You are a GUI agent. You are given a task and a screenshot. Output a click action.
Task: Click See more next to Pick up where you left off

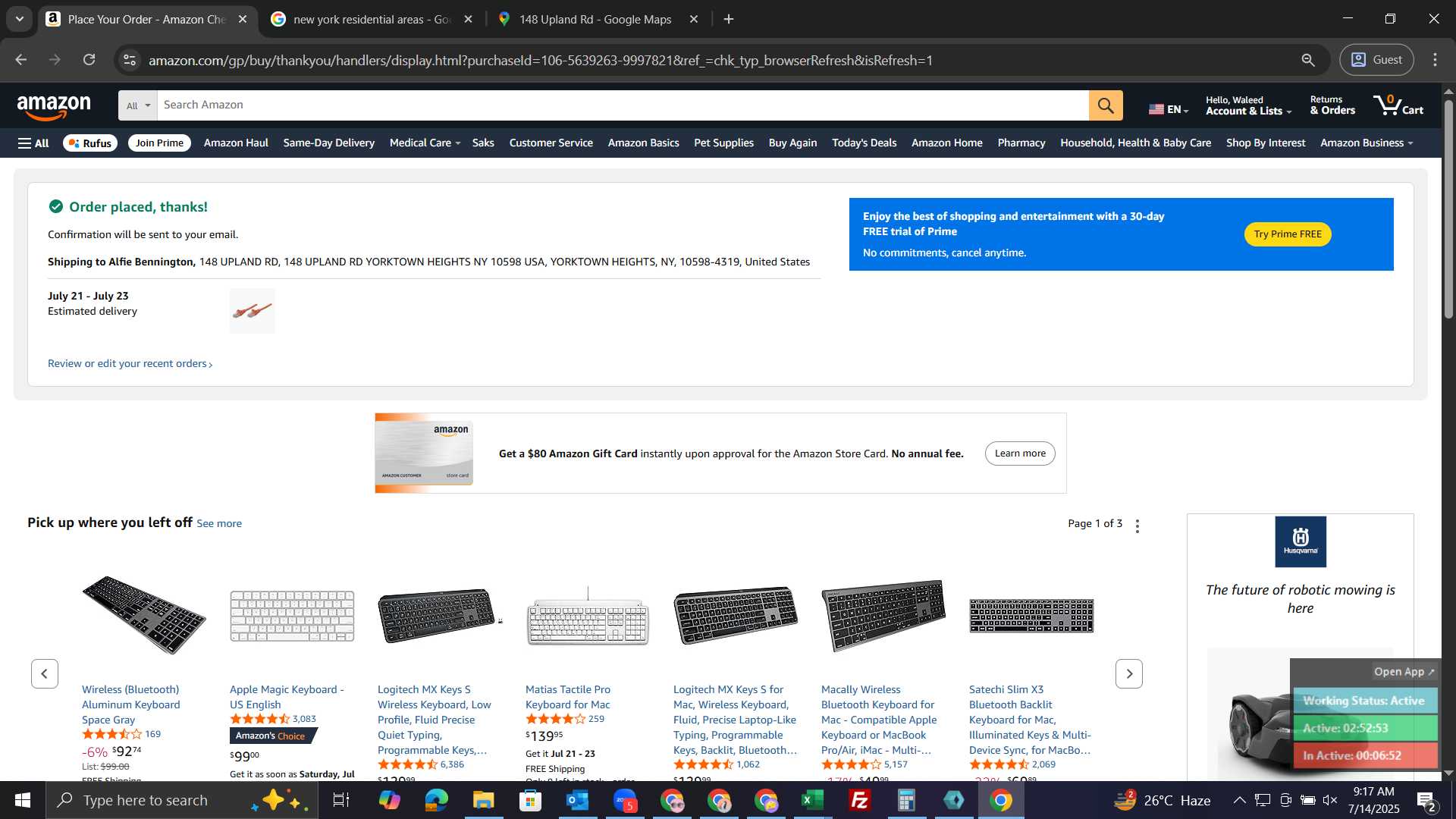[219, 523]
